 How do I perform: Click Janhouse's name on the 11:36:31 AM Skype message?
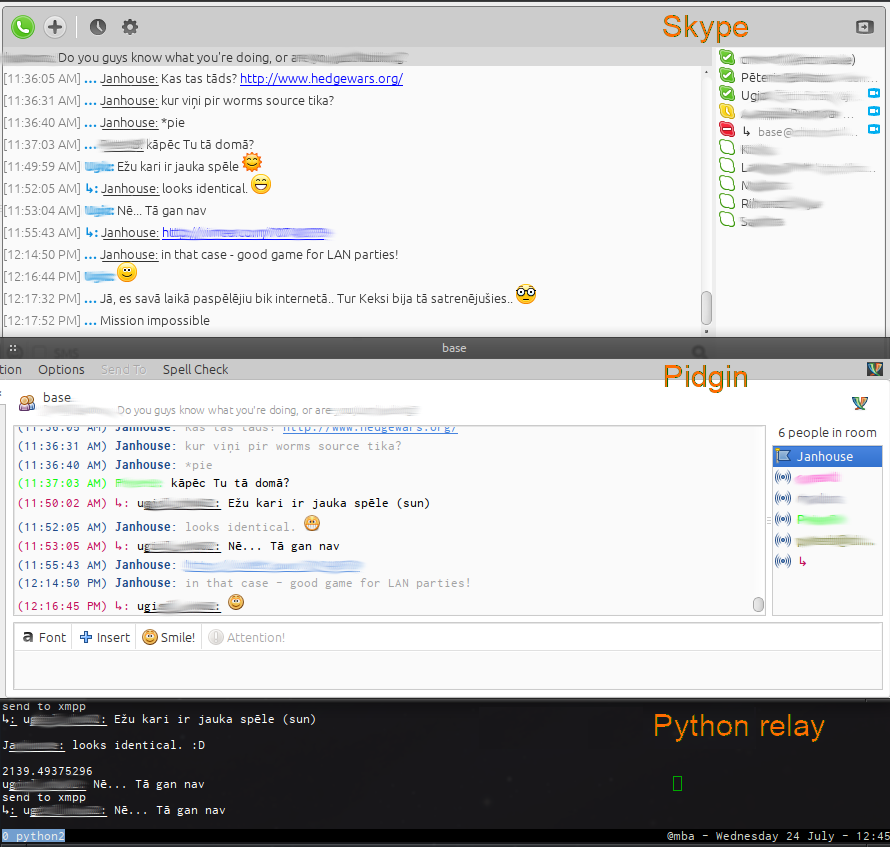(129, 101)
